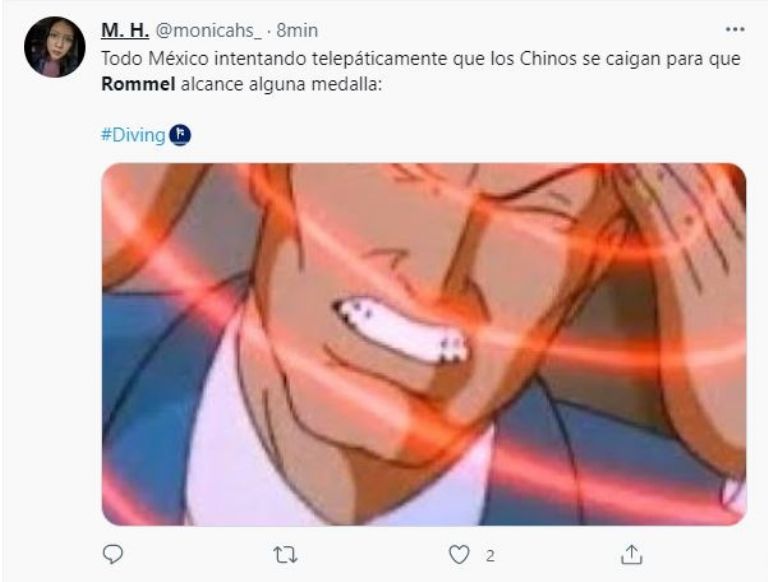This screenshot has height=582, width=768.
Task: Open the three-dot more options menu
Action: point(735,30)
